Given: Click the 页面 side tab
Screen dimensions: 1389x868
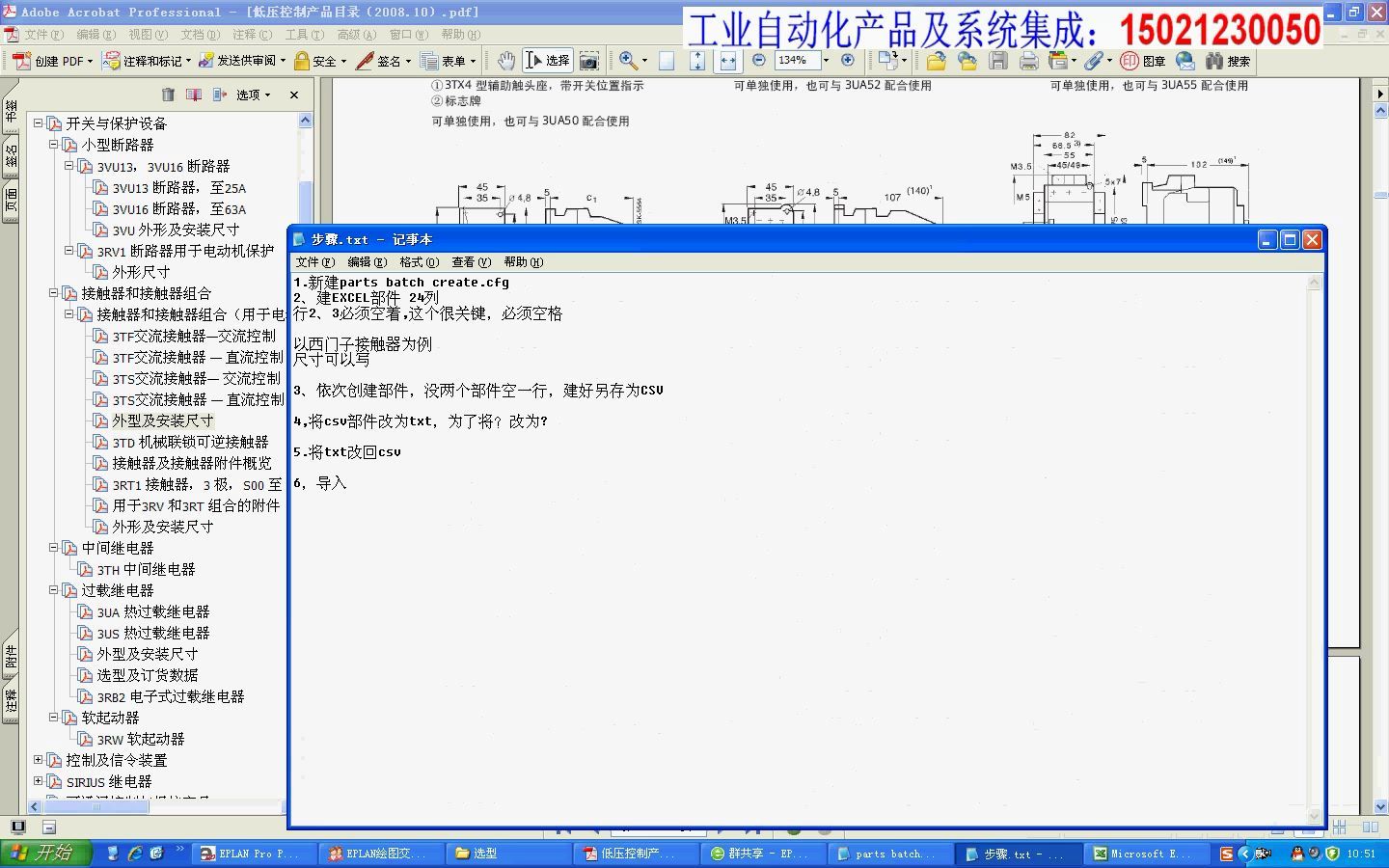Looking at the screenshot, I should (x=11, y=200).
